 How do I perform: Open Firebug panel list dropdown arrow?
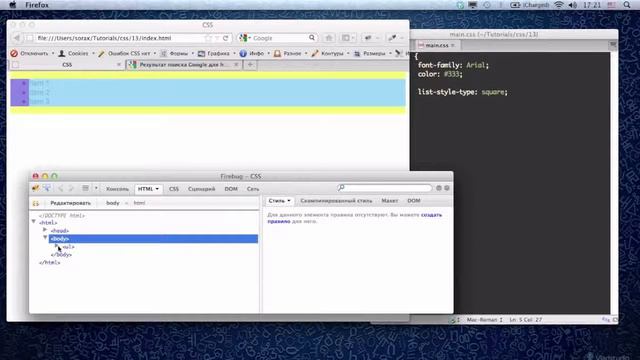tap(96, 188)
